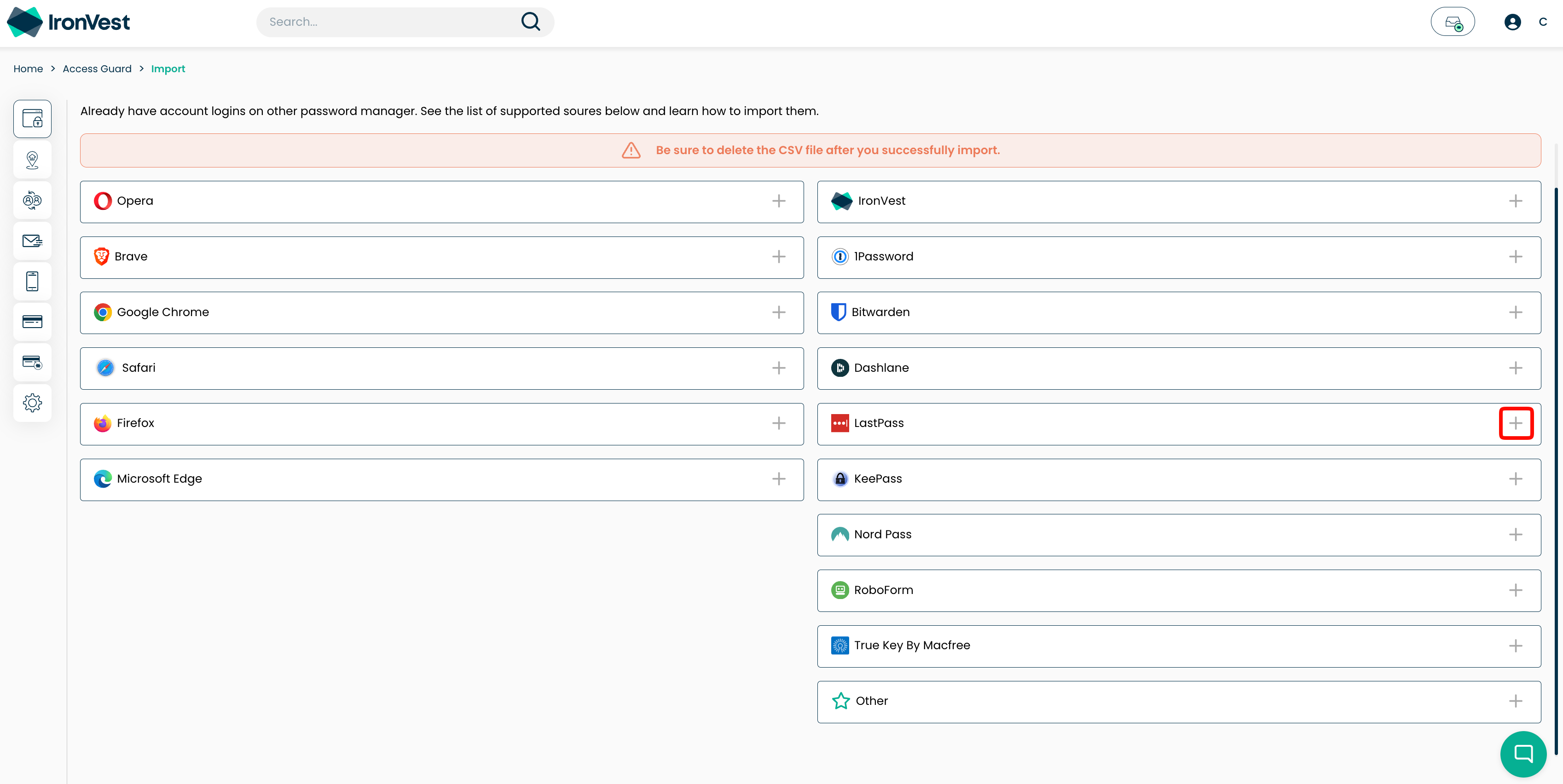1563x784 pixels.
Task: Click the "Microsoft Edge" row label
Action: [x=160, y=479]
